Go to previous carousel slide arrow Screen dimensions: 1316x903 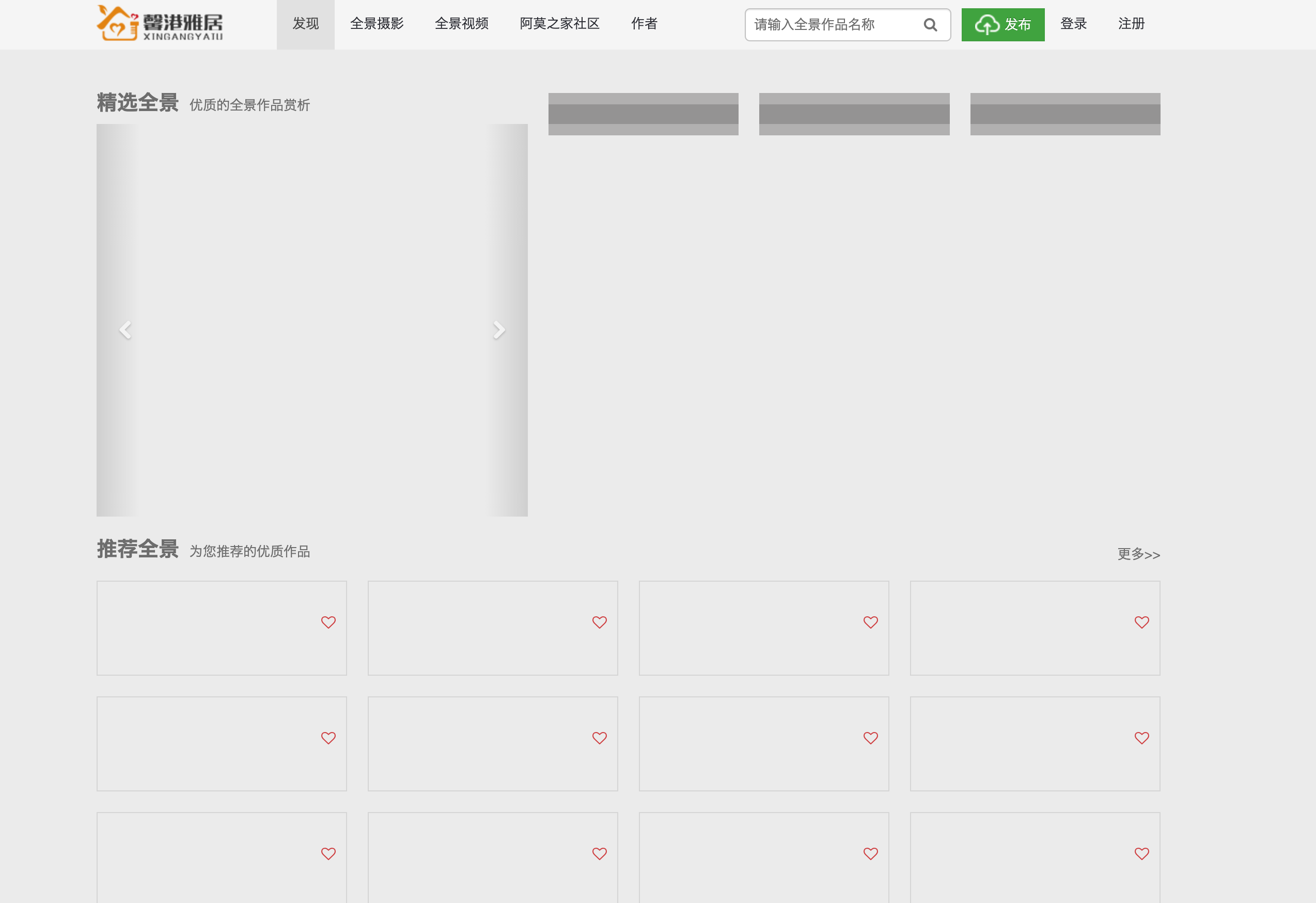tap(125, 330)
